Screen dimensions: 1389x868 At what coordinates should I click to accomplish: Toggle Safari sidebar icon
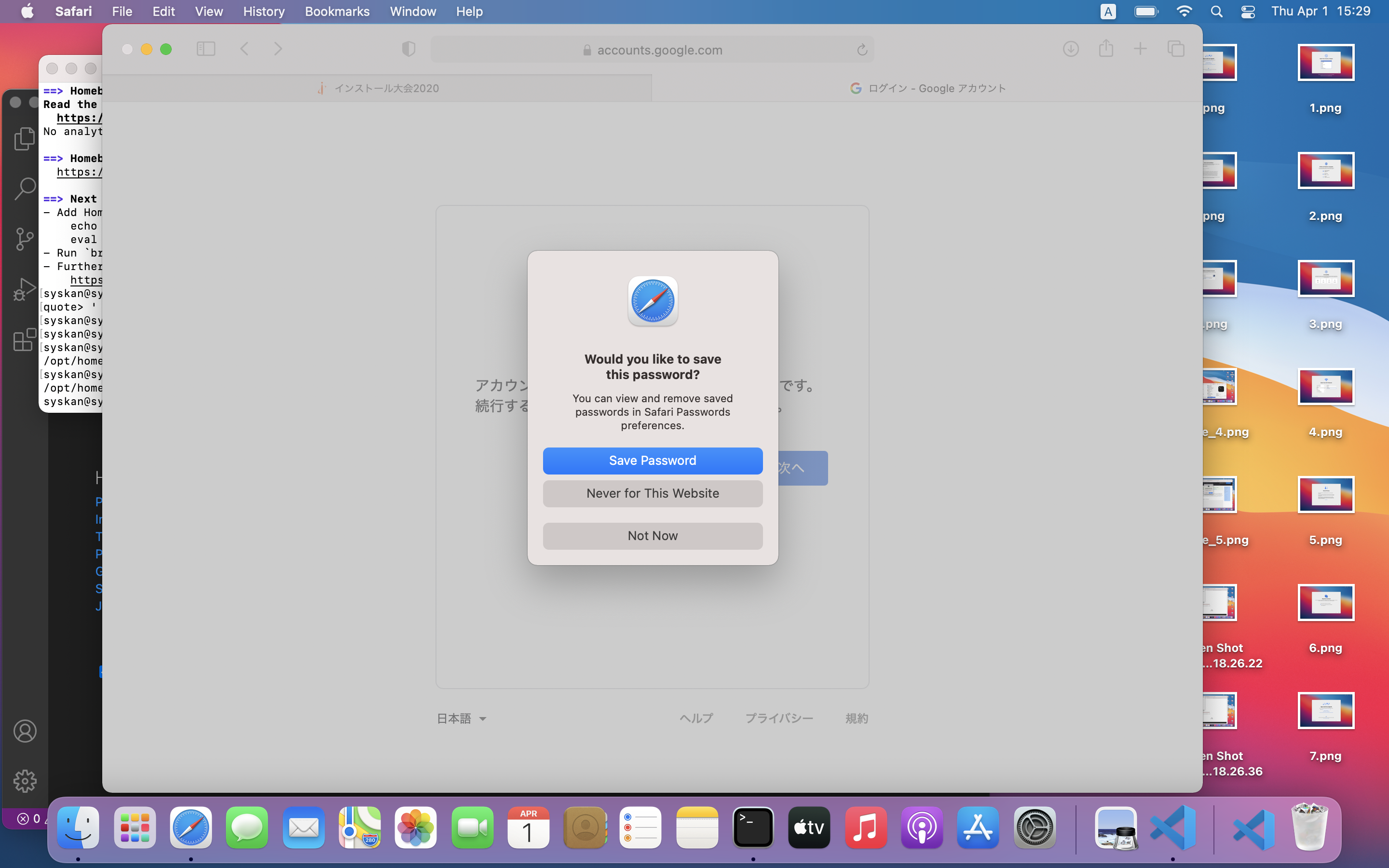pos(205,49)
